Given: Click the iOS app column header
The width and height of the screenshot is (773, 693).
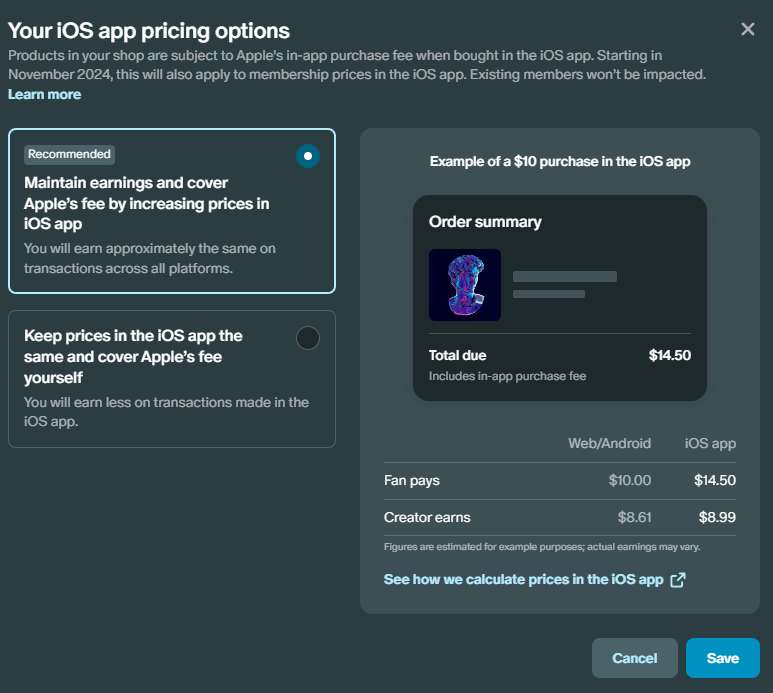Looking at the screenshot, I should click(x=710, y=443).
